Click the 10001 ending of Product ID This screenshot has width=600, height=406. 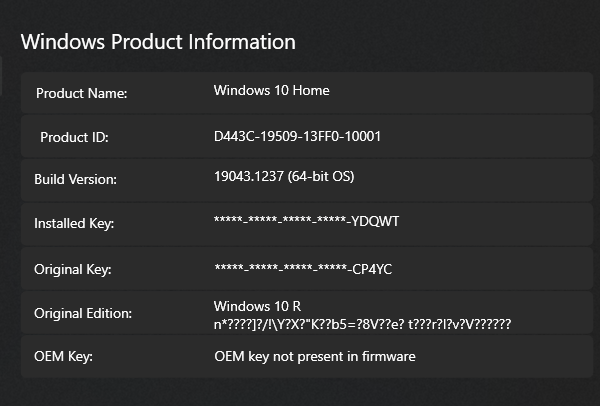pyautogui.click(x=362, y=136)
